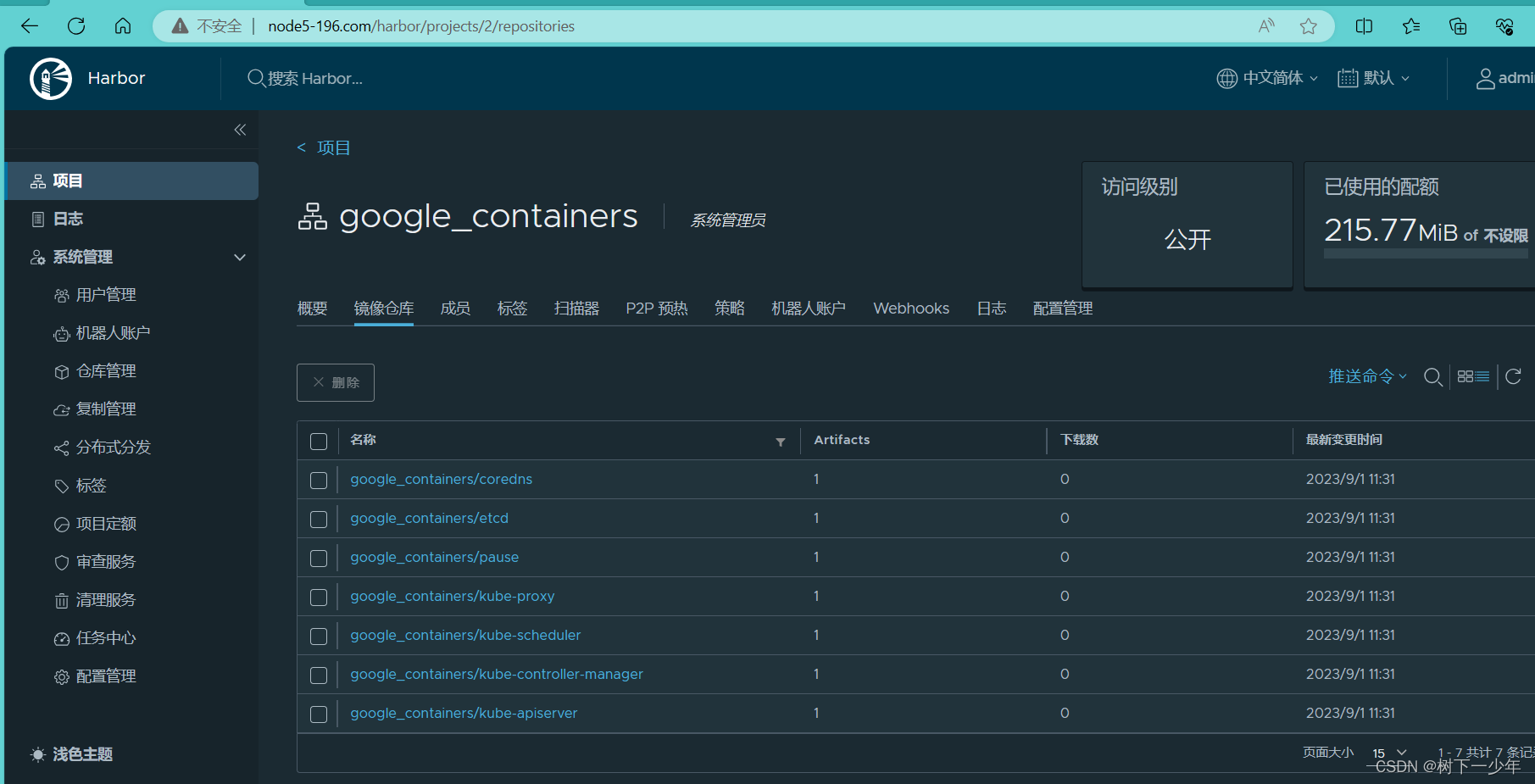This screenshot has height=784, width=1535.
Task: Open browser collections icon
Action: point(1458,26)
